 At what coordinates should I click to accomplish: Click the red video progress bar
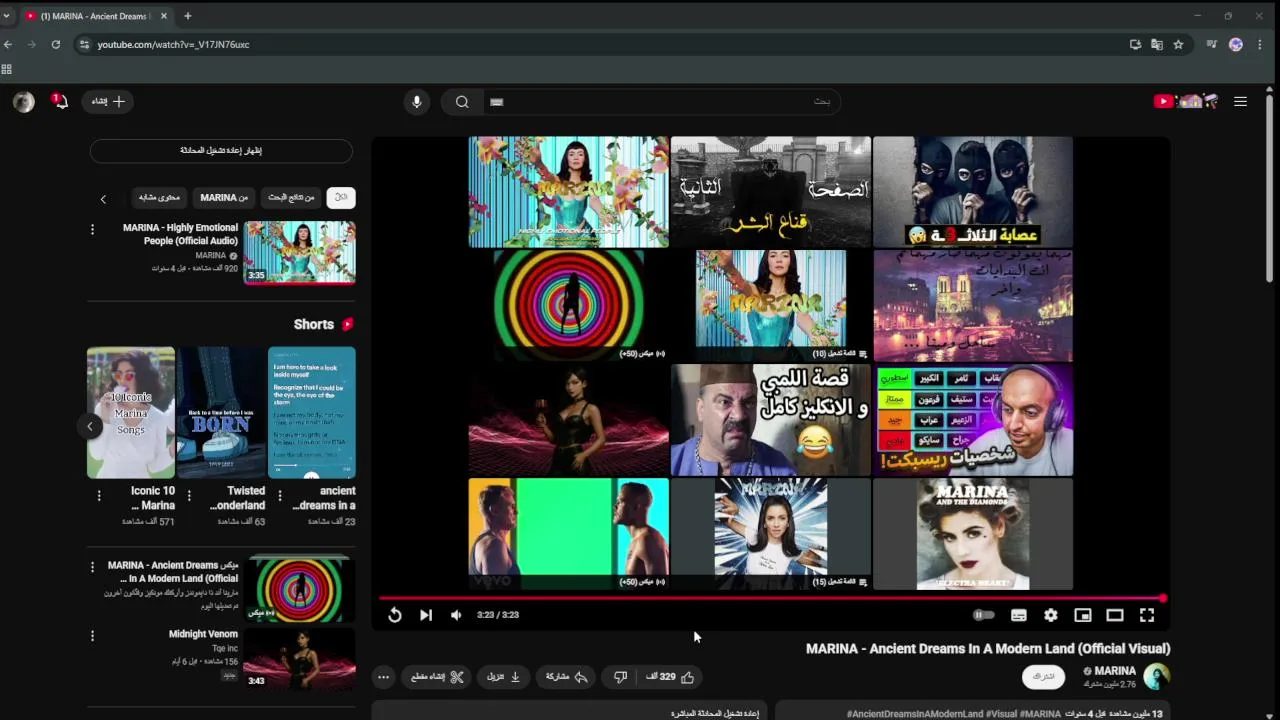click(771, 598)
